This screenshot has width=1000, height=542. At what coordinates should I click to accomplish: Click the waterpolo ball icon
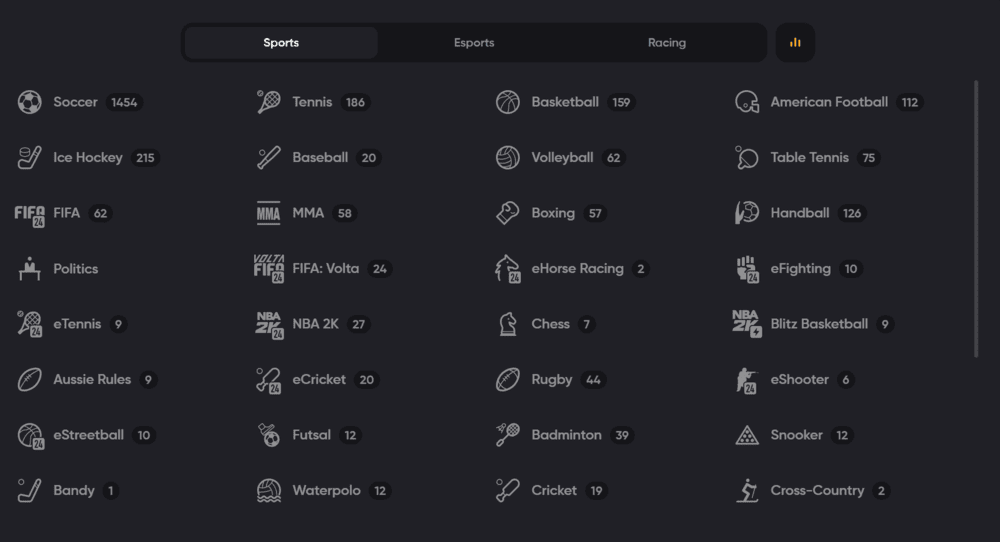268,491
